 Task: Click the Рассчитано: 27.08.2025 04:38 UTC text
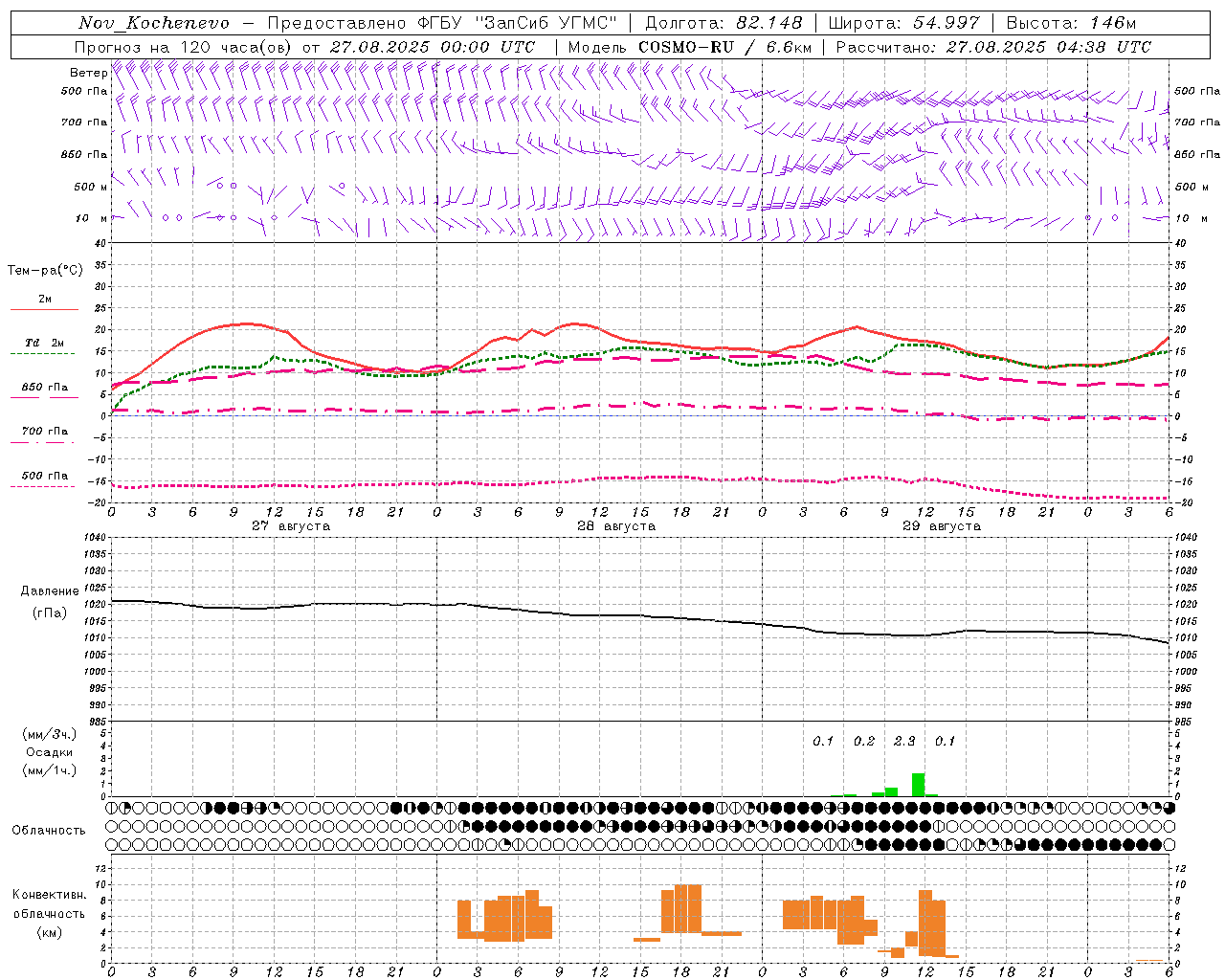click(x=993, y=47)
